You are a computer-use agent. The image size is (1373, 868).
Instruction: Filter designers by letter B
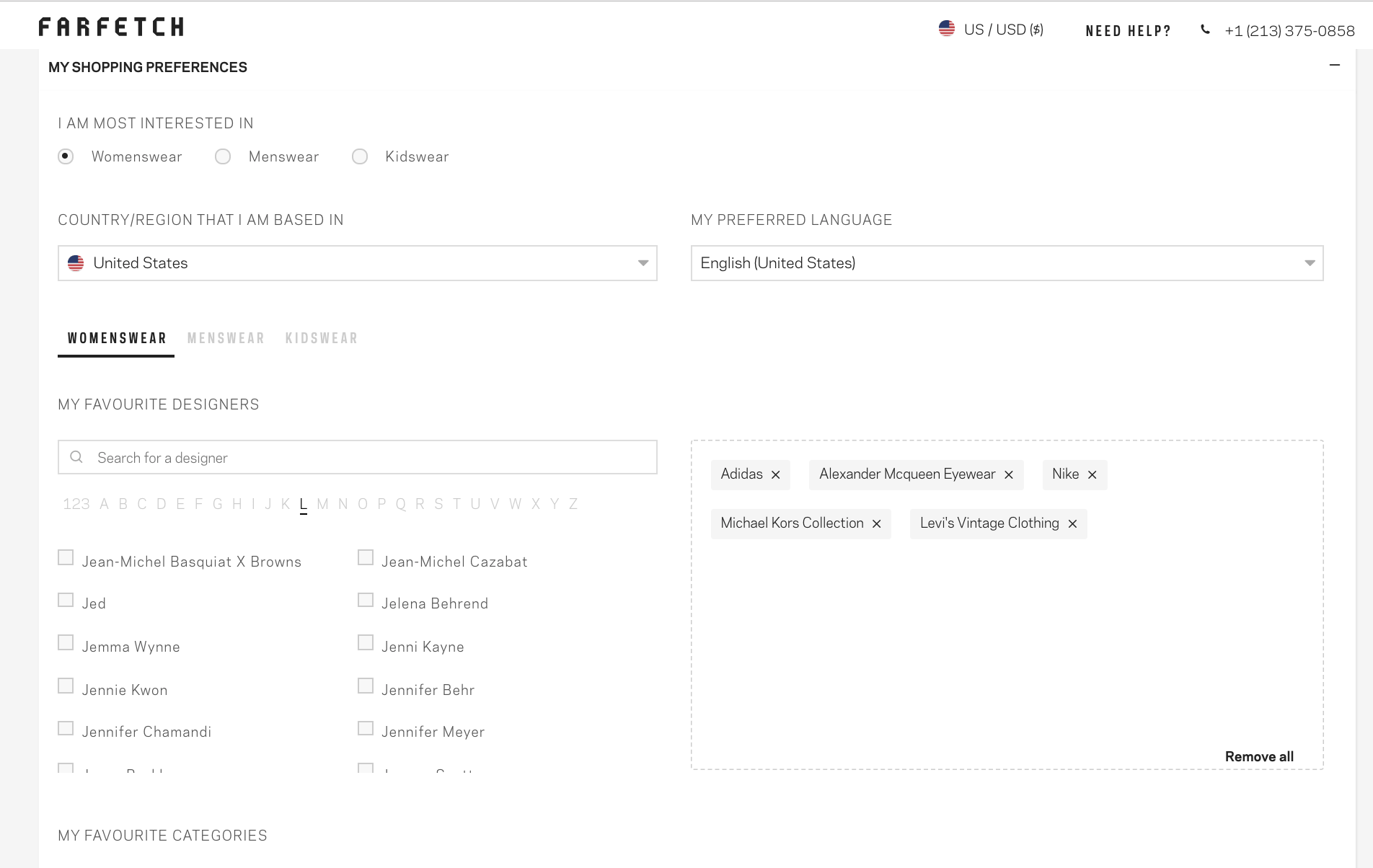(x=123, y=504)
